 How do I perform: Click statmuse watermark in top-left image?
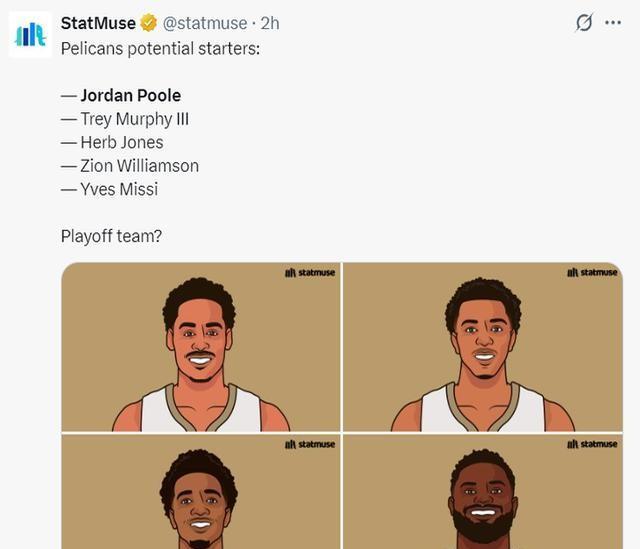pyautogui.click(x=310, y=272)
